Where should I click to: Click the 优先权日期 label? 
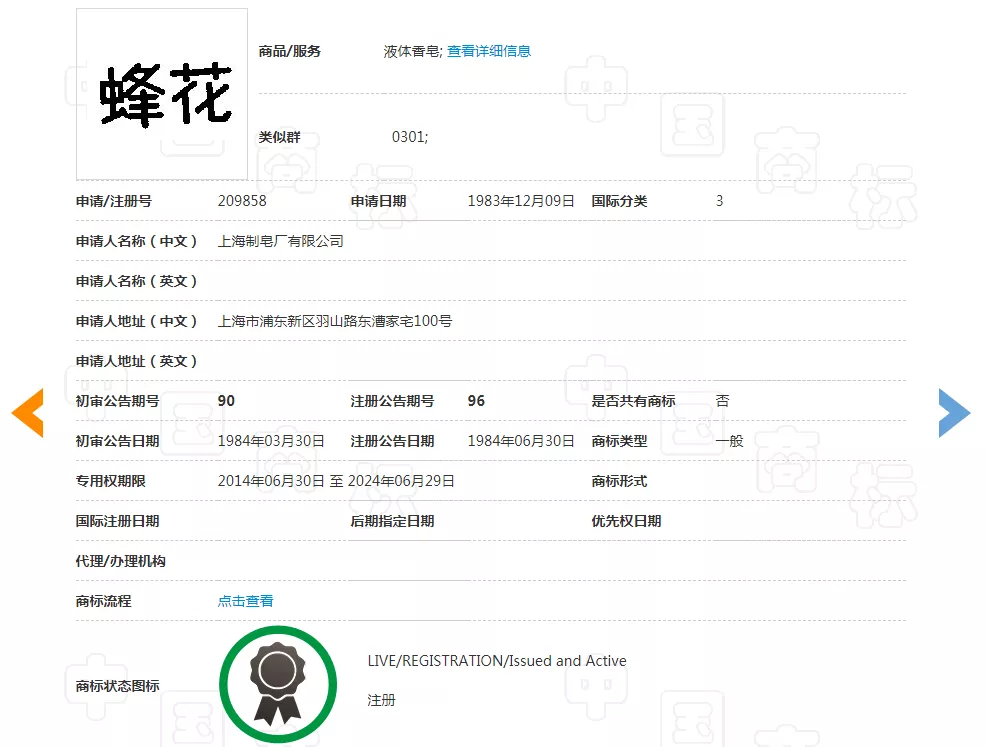coord(626,521)
